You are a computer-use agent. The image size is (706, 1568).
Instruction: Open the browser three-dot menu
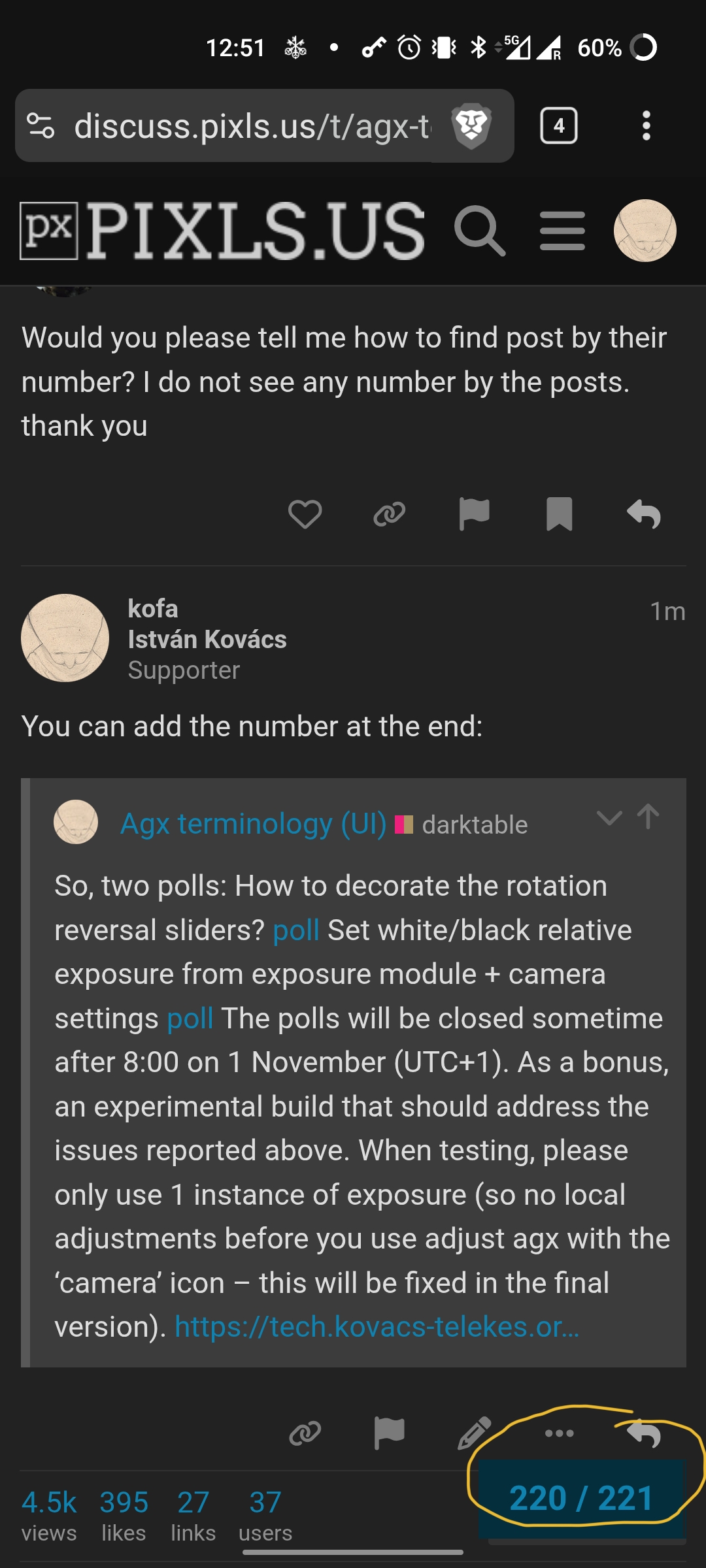coord(646,125)
